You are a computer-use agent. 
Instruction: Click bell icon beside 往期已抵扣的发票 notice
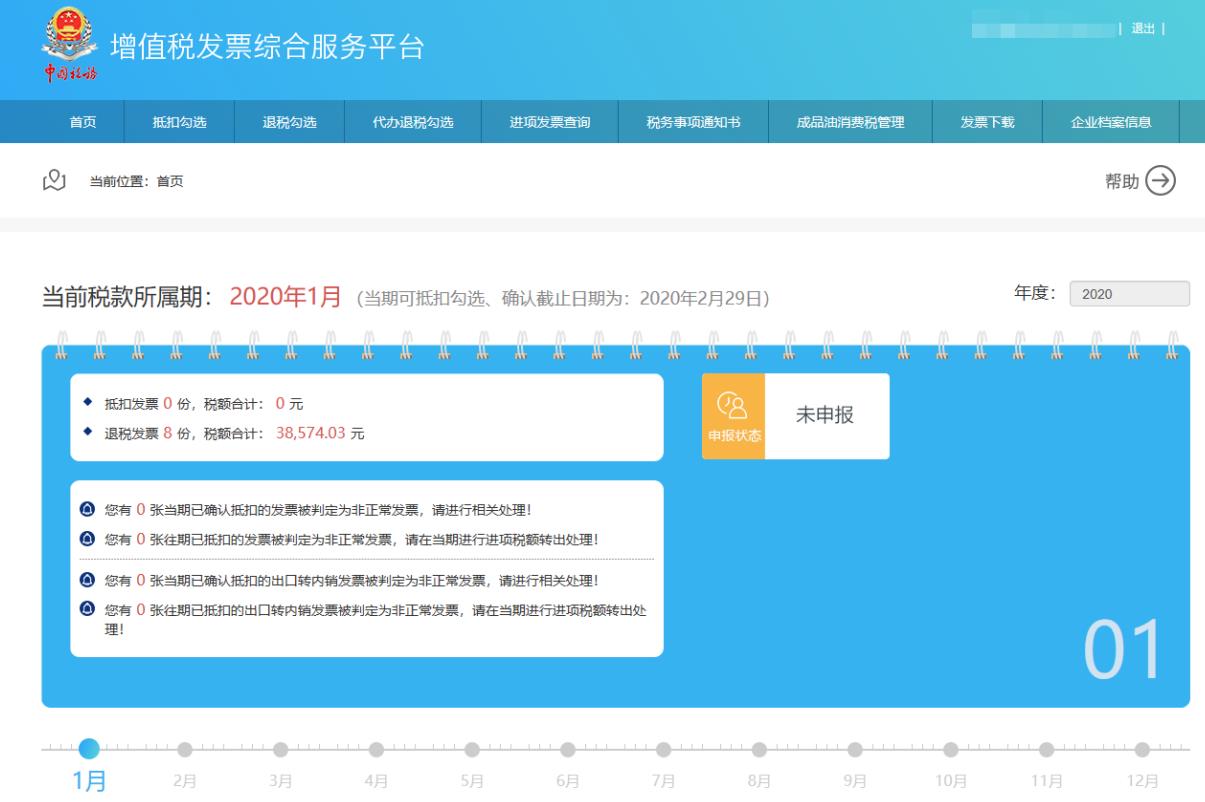coord(87,539)
